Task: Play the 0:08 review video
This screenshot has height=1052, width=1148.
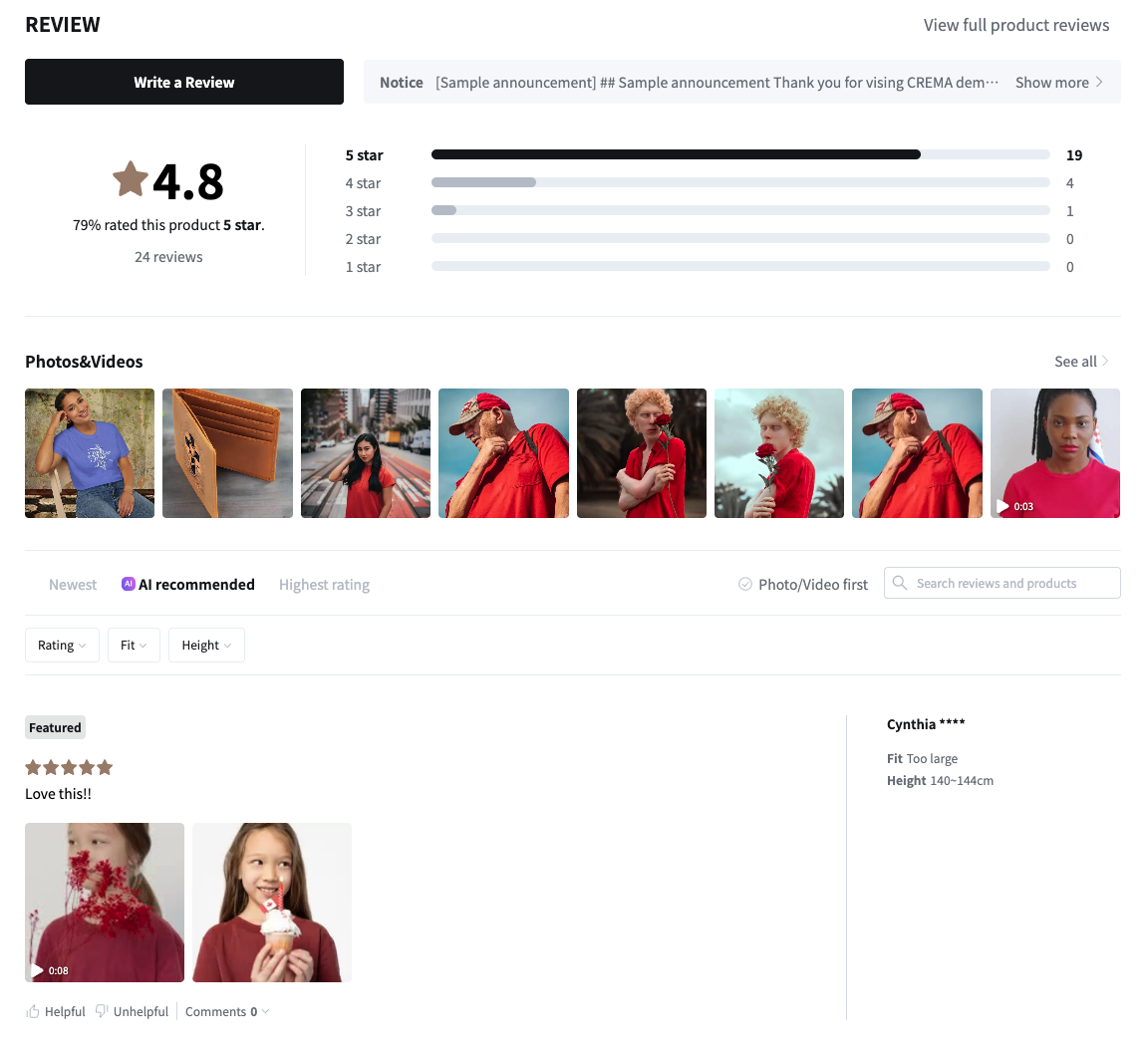Action: click(x=105, y=903)
